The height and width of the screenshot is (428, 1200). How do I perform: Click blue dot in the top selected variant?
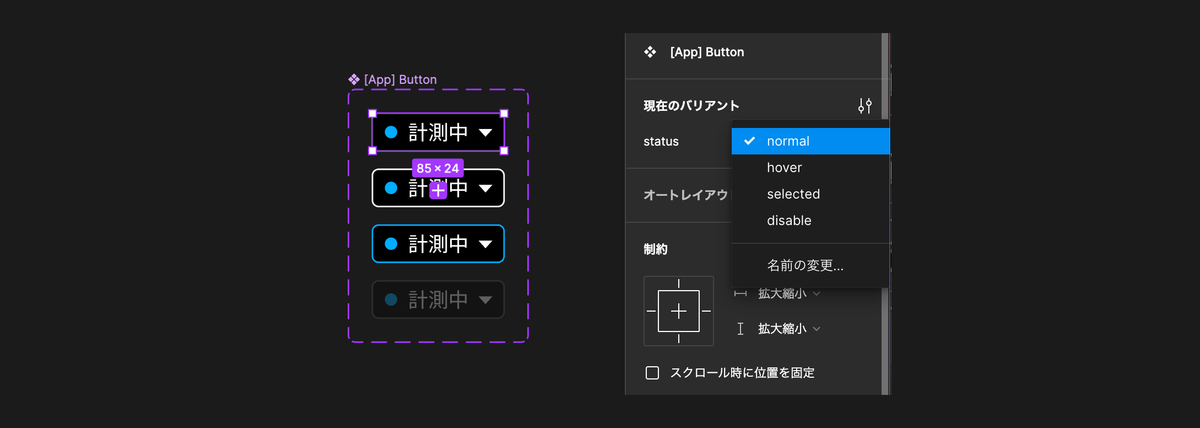click(391, 132)
